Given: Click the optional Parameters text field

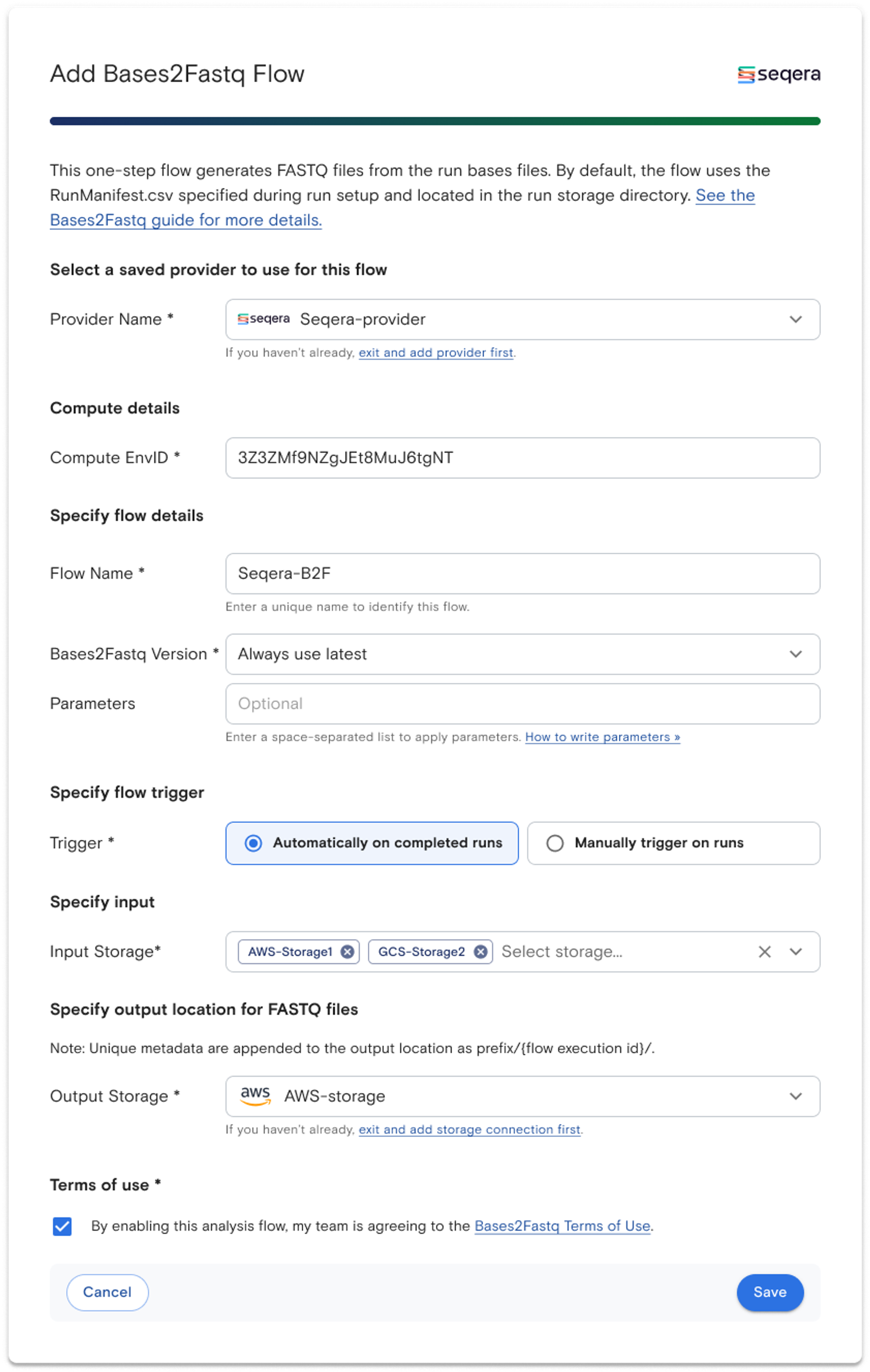Looking at the screenshot, I should 522,704.
